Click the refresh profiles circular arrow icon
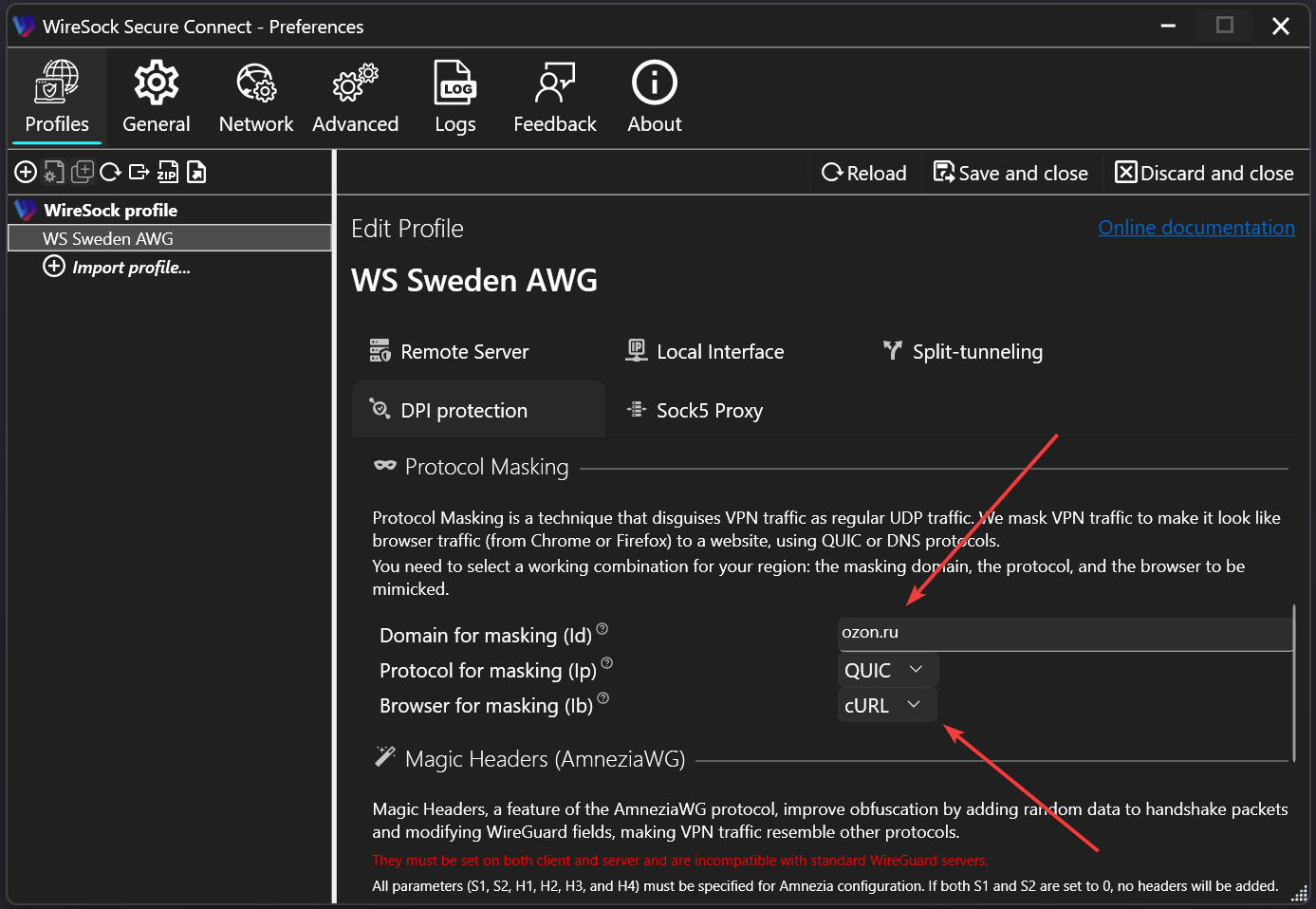The height and width of the screenshot is (909, 1316). (x=110, y=172)
